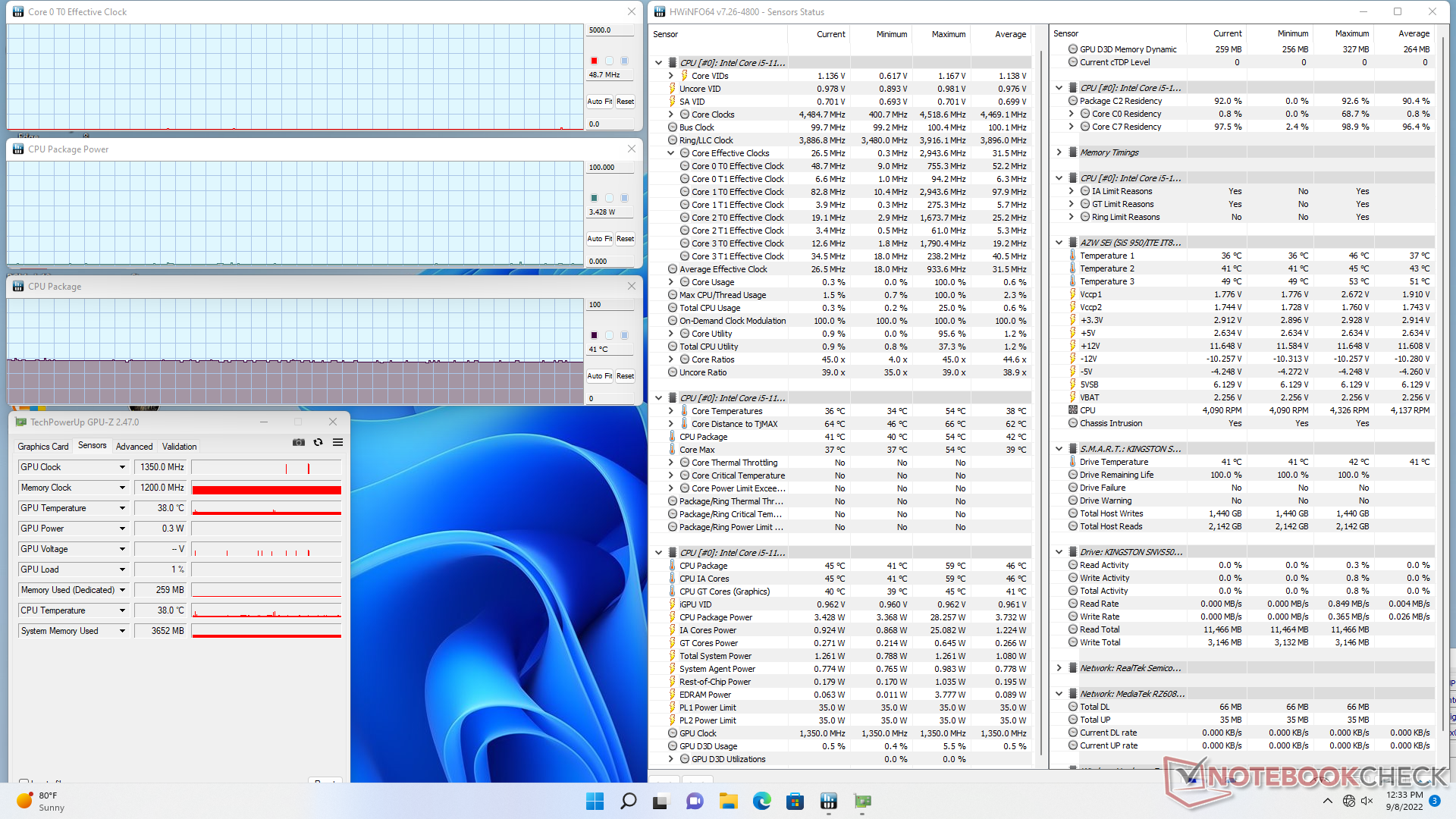Click Auto Fit in CPU Package Power graph
The width and height of the screenshot is (1456, 819).
click(599, 239)
